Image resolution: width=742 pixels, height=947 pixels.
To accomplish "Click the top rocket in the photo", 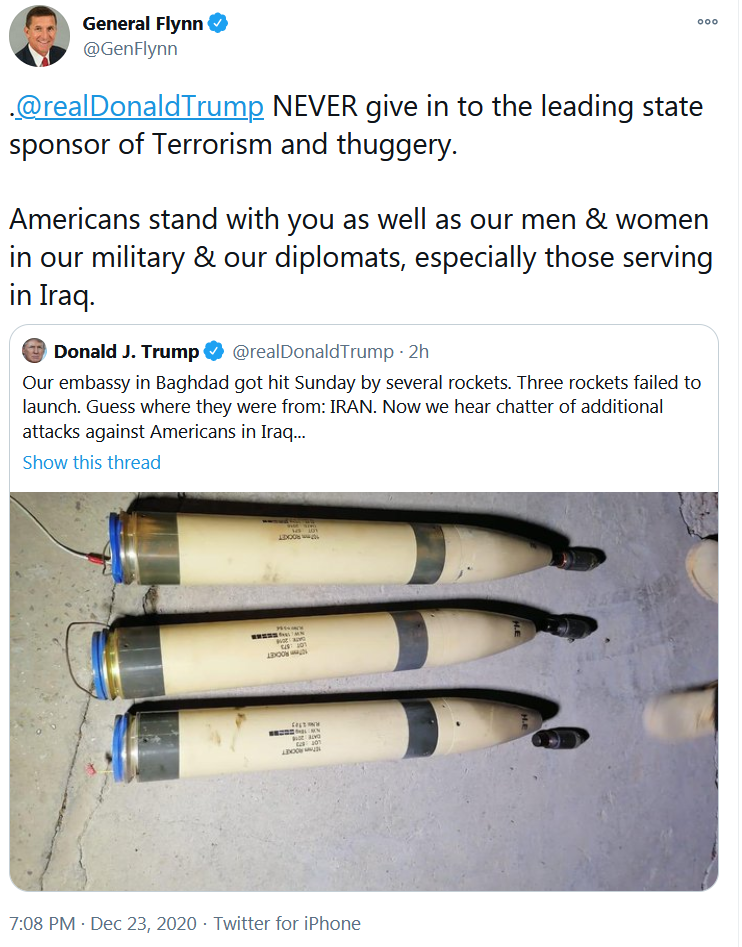I will point(356,548).
